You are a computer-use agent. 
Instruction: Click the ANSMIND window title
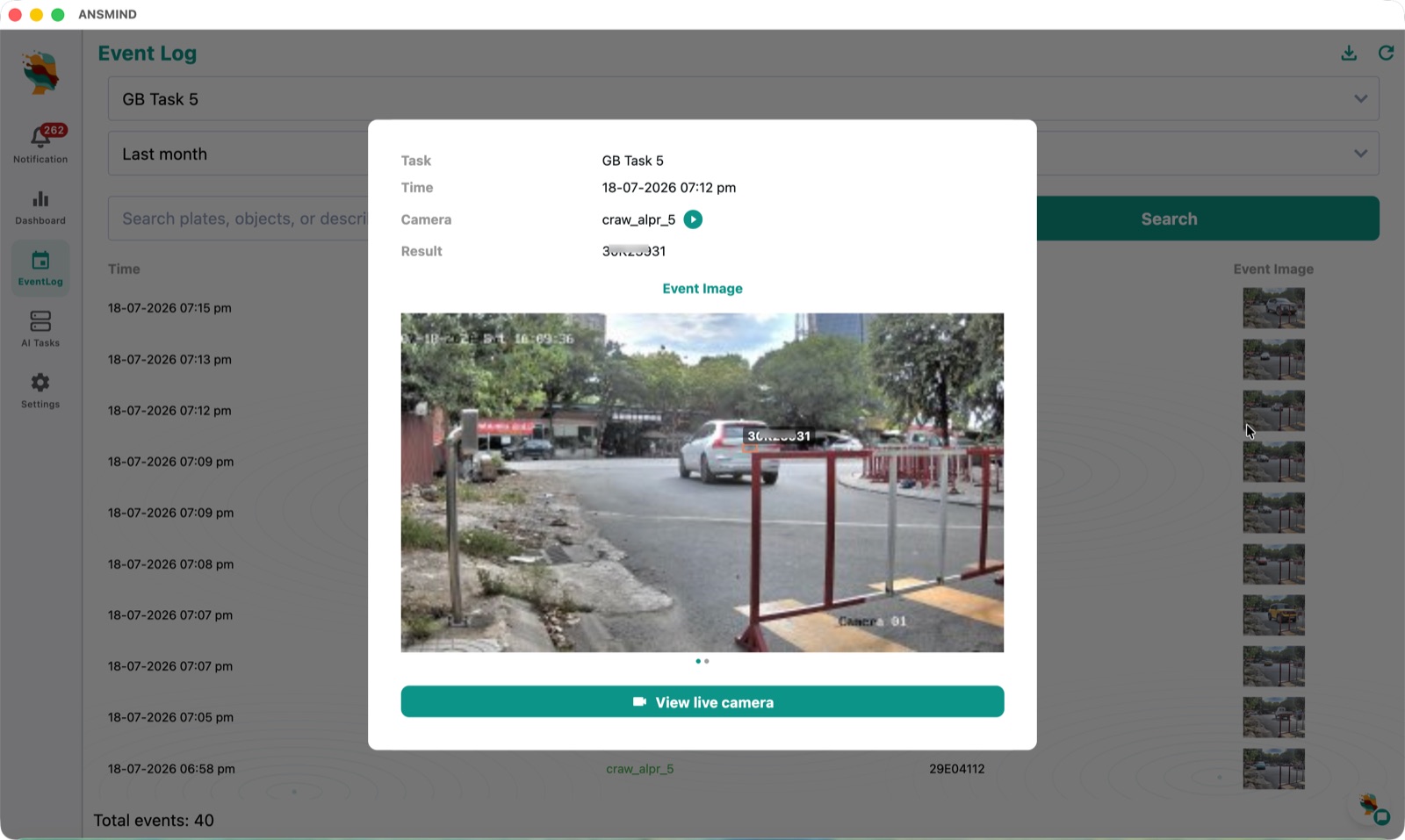coord(107,14)
